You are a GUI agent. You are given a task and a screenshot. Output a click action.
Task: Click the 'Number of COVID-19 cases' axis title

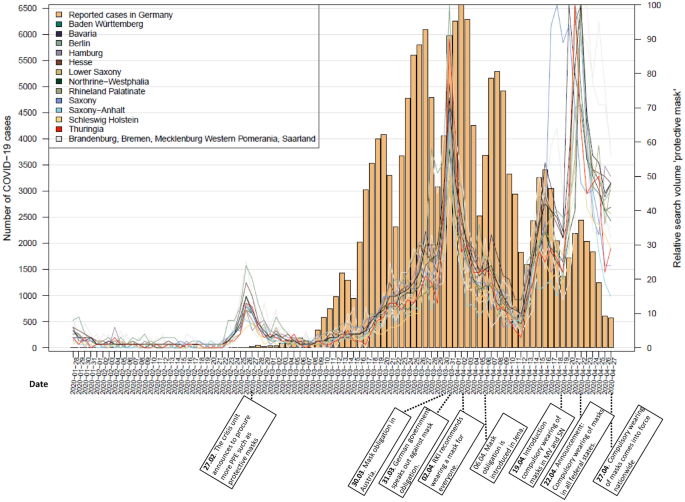tap(7, 178)
